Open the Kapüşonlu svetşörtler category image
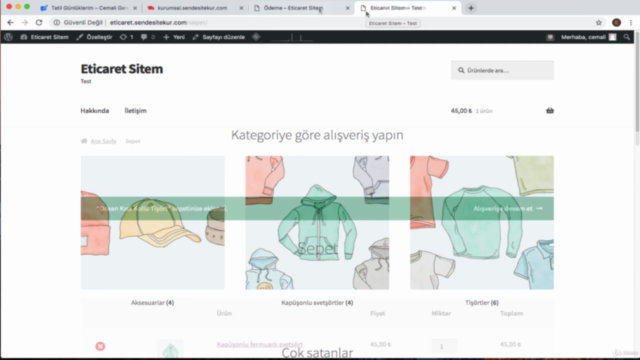Viewport: 640px width, 360px height. 317,222
